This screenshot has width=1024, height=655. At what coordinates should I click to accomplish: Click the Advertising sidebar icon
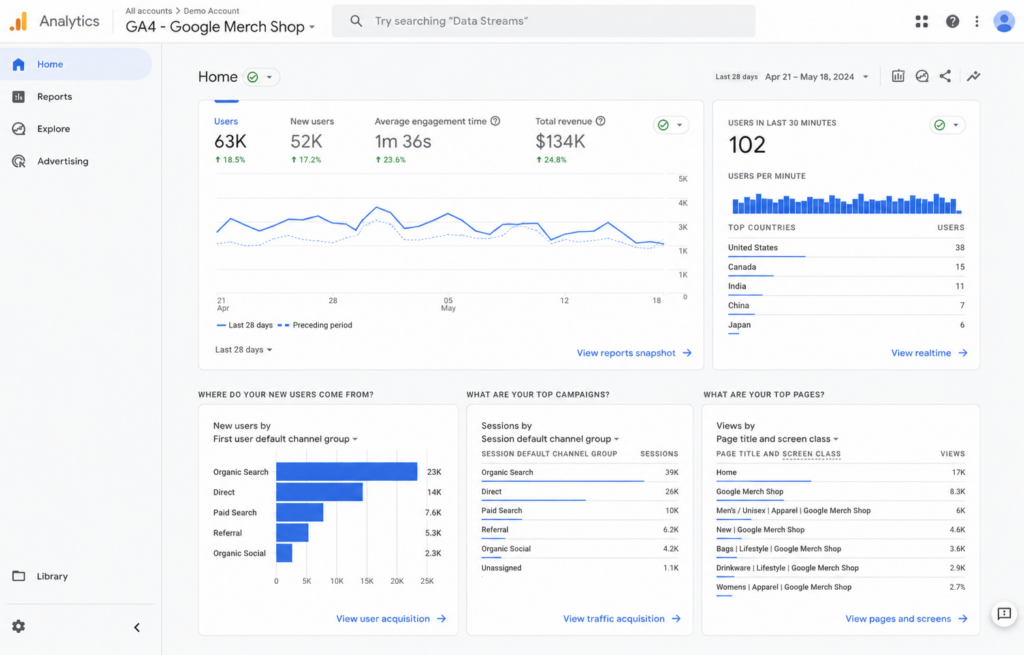point(18,161)
